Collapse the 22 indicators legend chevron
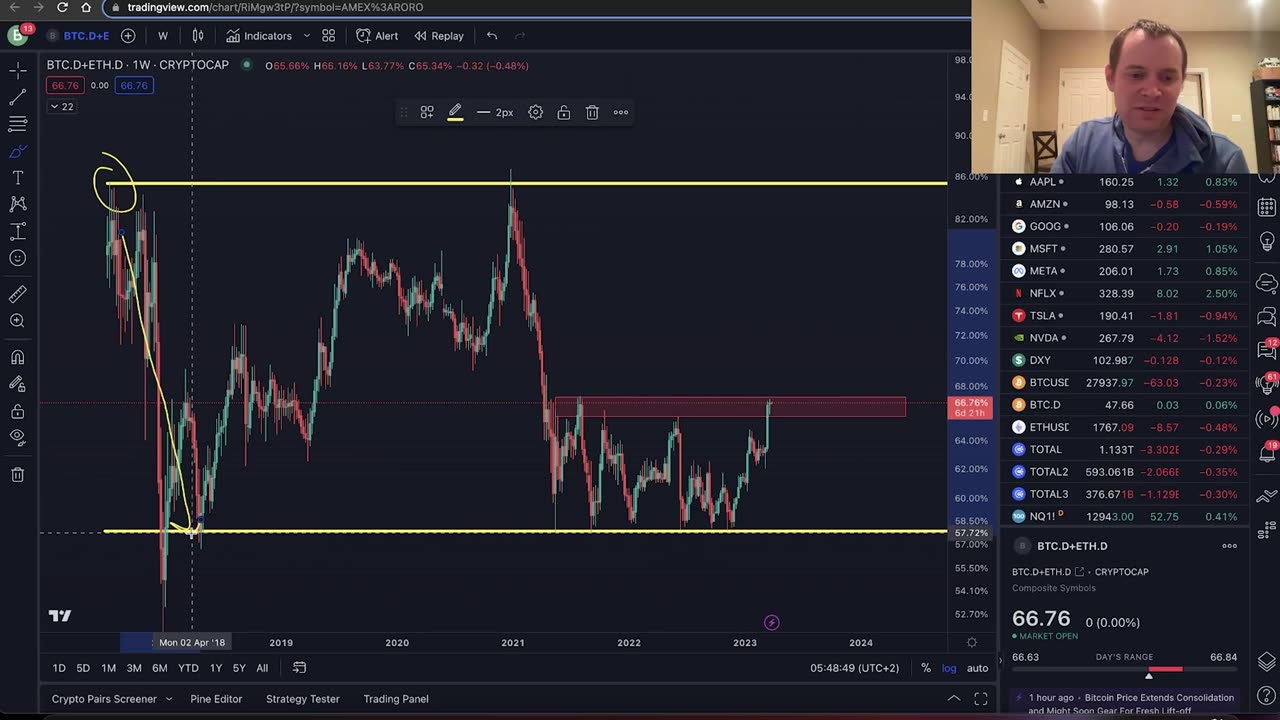 pos(61,106)
